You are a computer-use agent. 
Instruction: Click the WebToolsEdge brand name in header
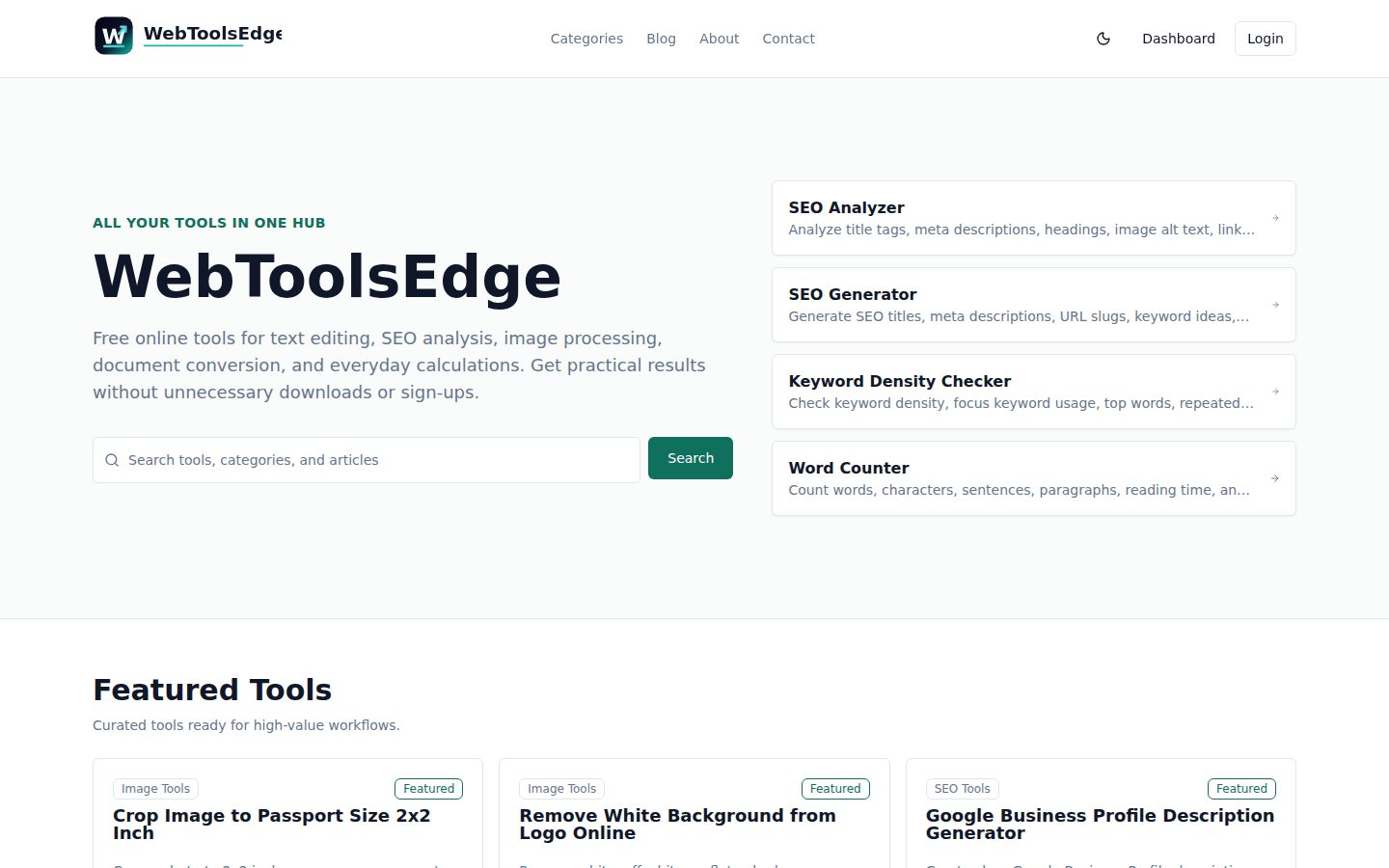point(212,34)
